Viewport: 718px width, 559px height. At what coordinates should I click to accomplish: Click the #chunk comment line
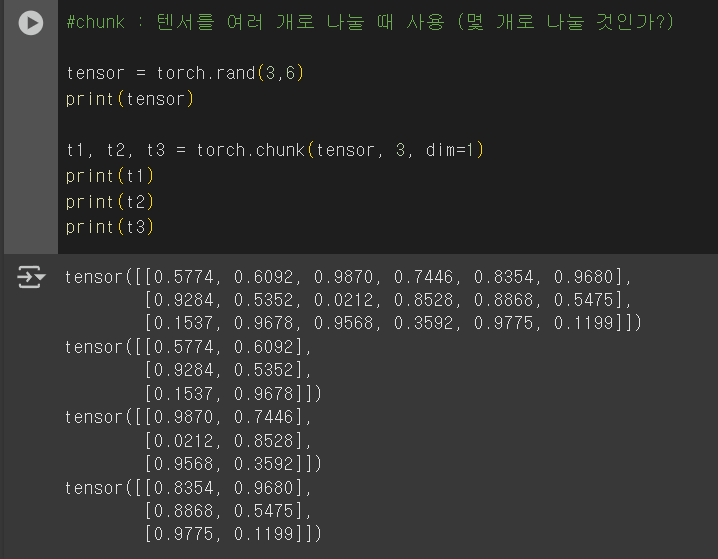[x=370, y=22]
